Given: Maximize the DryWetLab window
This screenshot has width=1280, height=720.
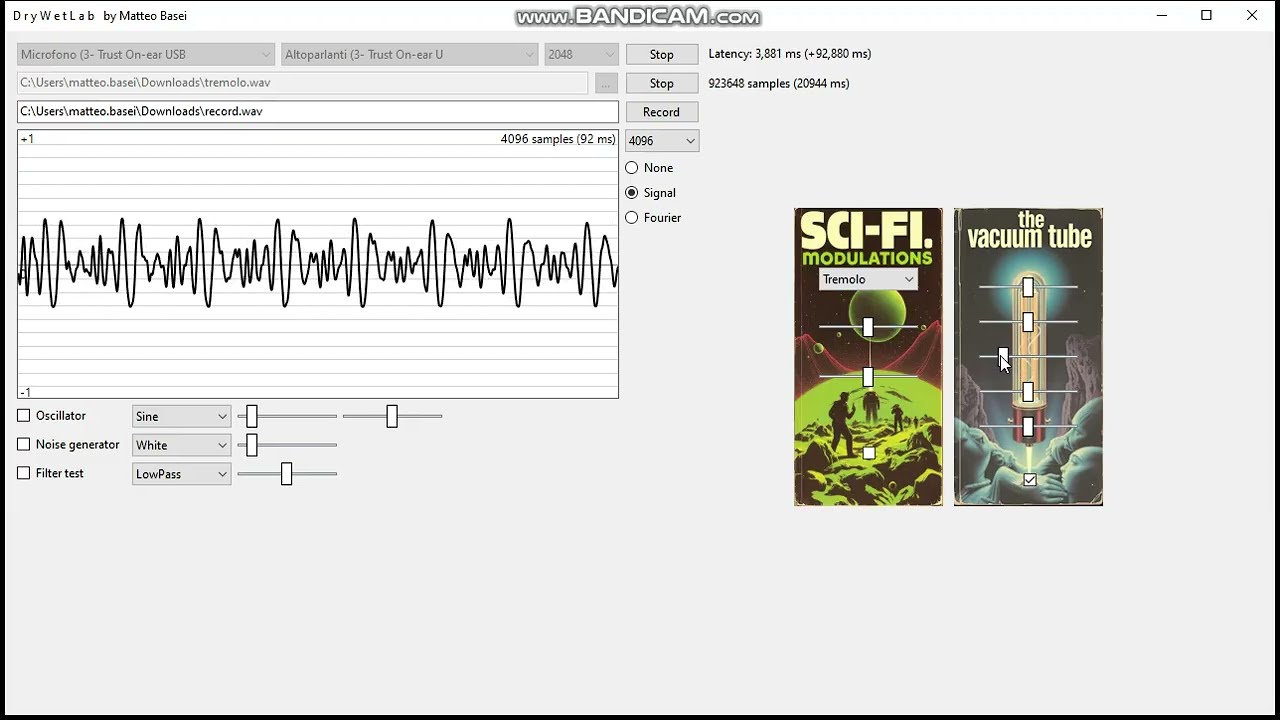Looking at the screenshot, I should point(1207,15).
